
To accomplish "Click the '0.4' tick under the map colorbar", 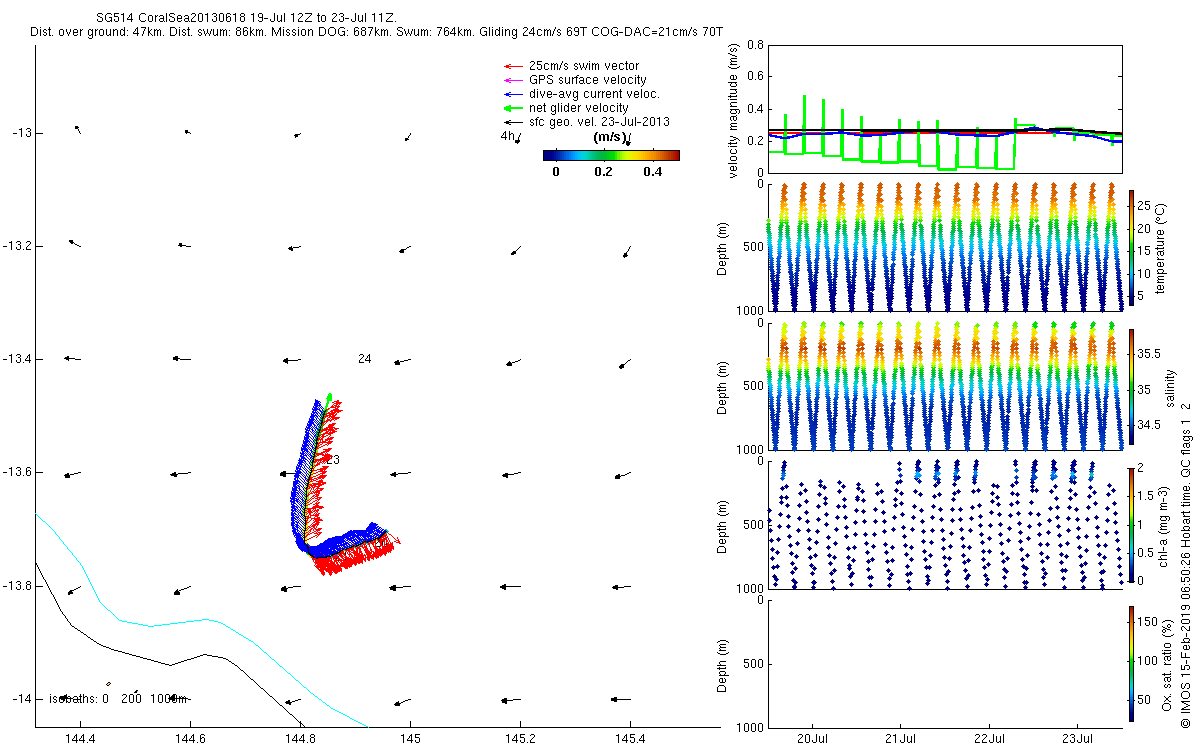I will click(653, 171).
